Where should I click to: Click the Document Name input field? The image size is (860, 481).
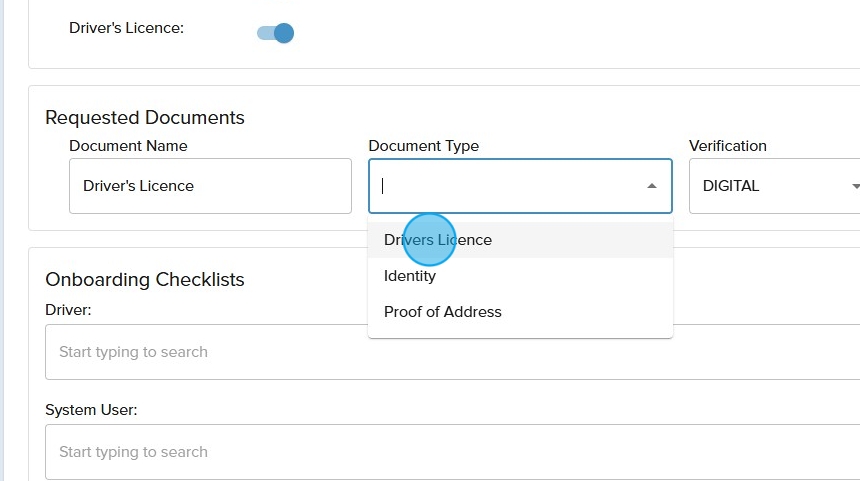[x=210, y=186]
